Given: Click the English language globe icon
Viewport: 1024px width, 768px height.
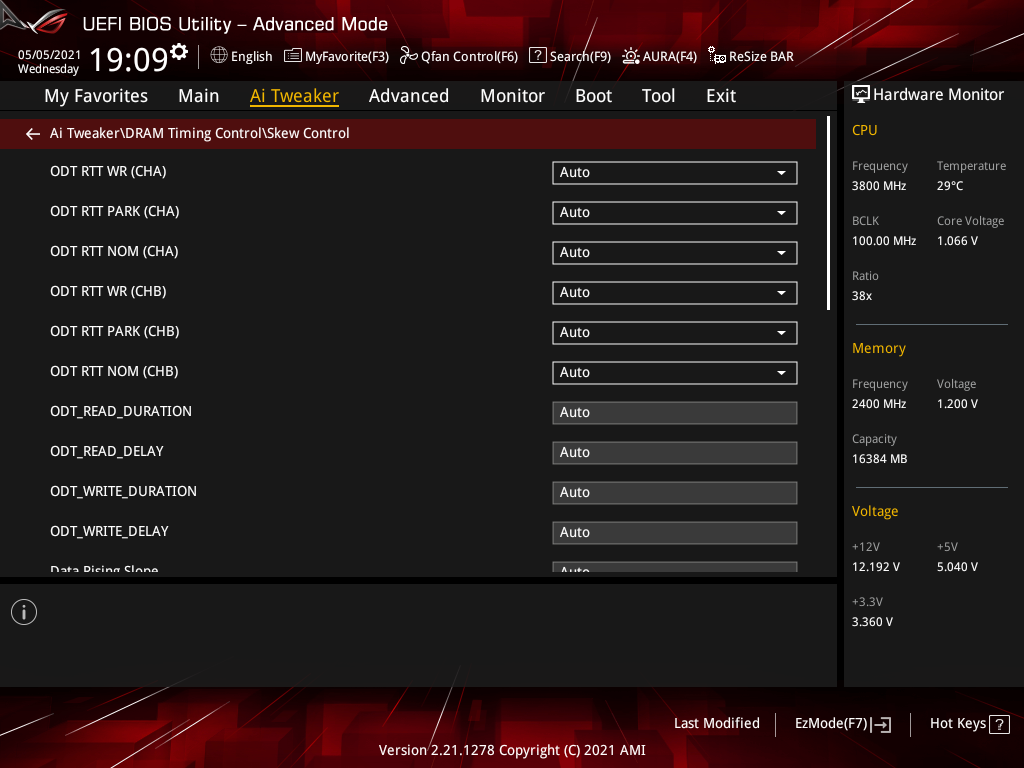Looking at the screenshot, I should coord(219,56).
